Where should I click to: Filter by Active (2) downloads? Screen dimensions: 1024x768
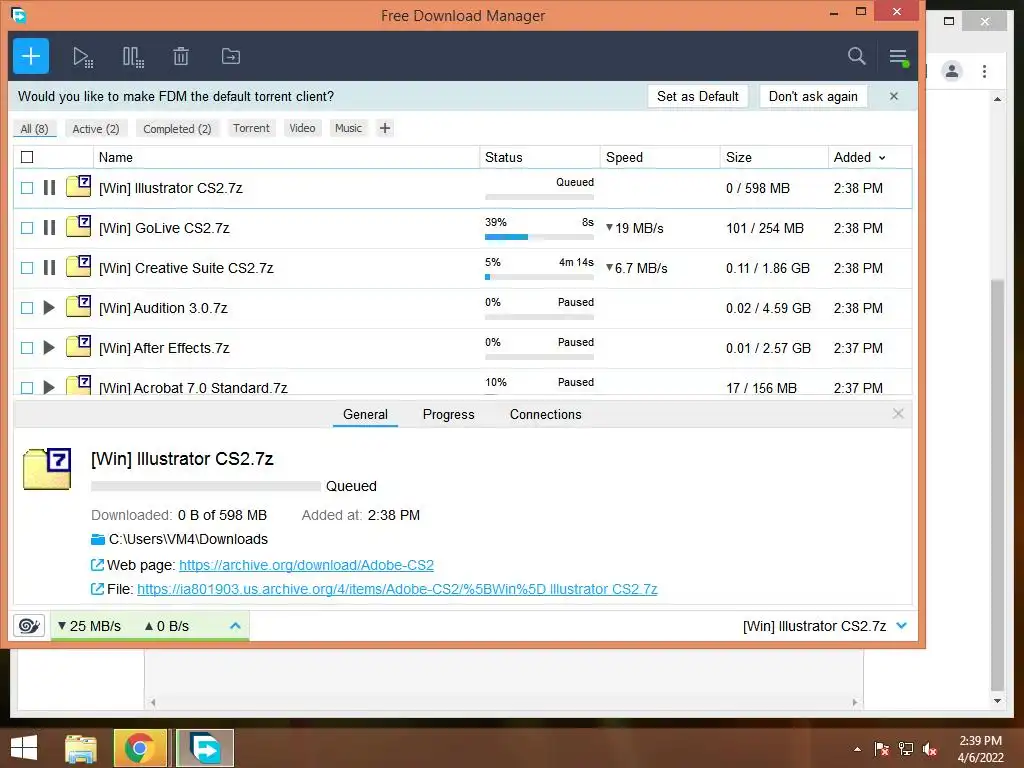click(x=96, y=129)
